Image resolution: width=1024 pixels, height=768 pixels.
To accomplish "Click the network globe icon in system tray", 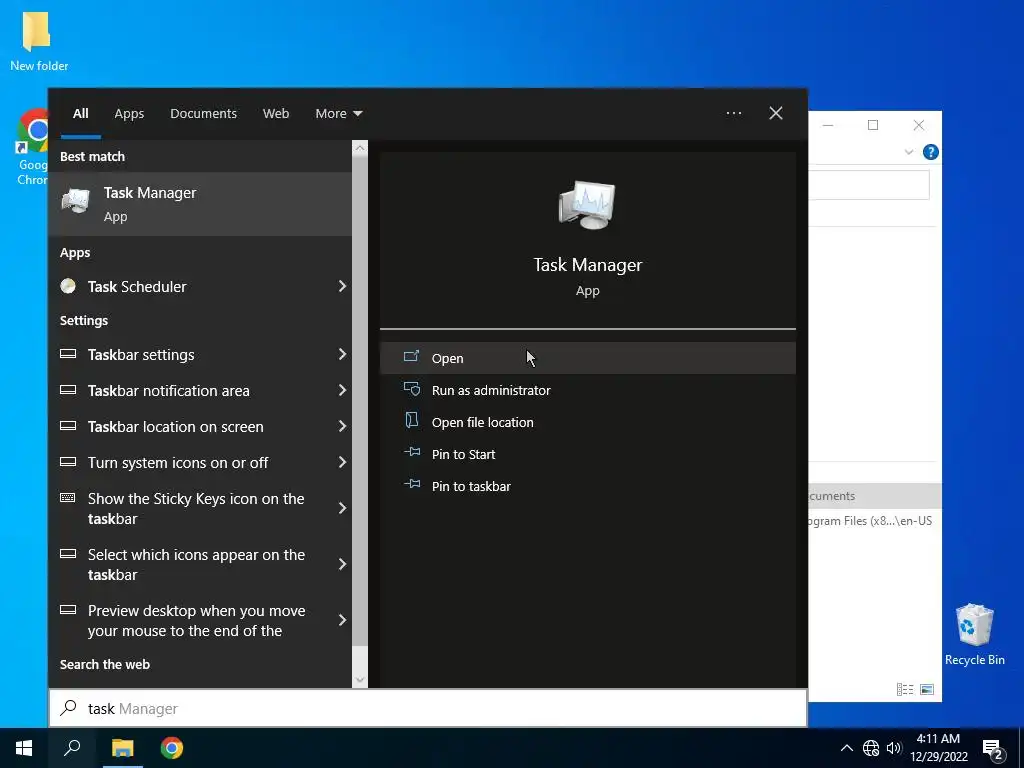I will pyautogui.click(x=871, y=748).
